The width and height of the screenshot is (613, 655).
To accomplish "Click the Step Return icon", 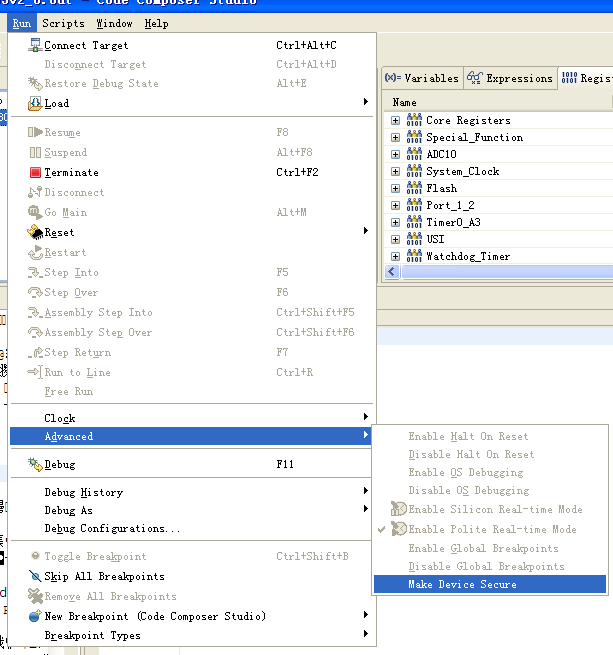I will pyautogui.click(x=36, y=353).
